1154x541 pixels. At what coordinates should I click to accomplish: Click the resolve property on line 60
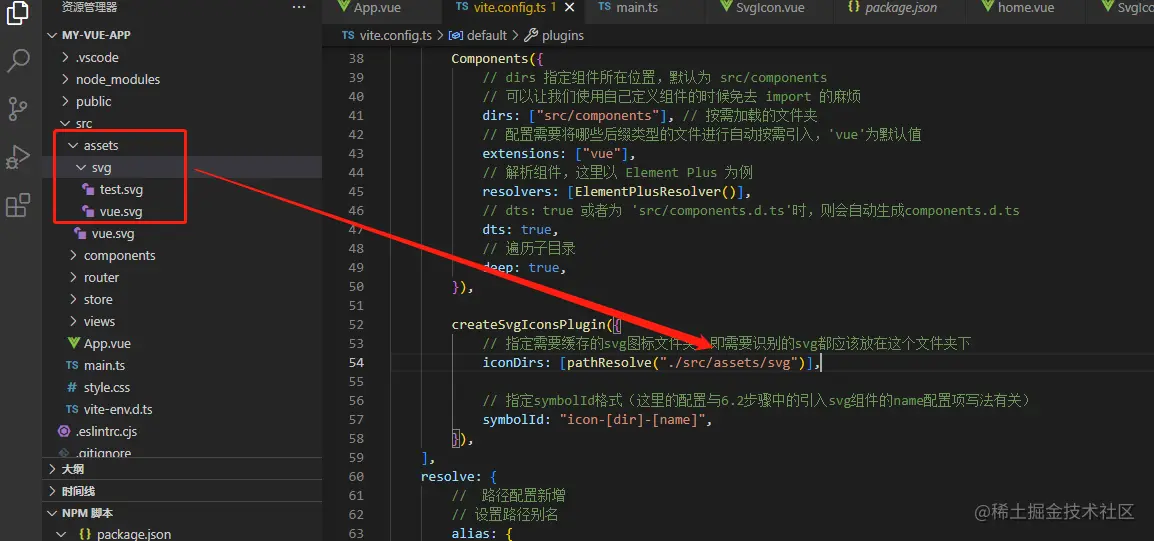[447, 477]
